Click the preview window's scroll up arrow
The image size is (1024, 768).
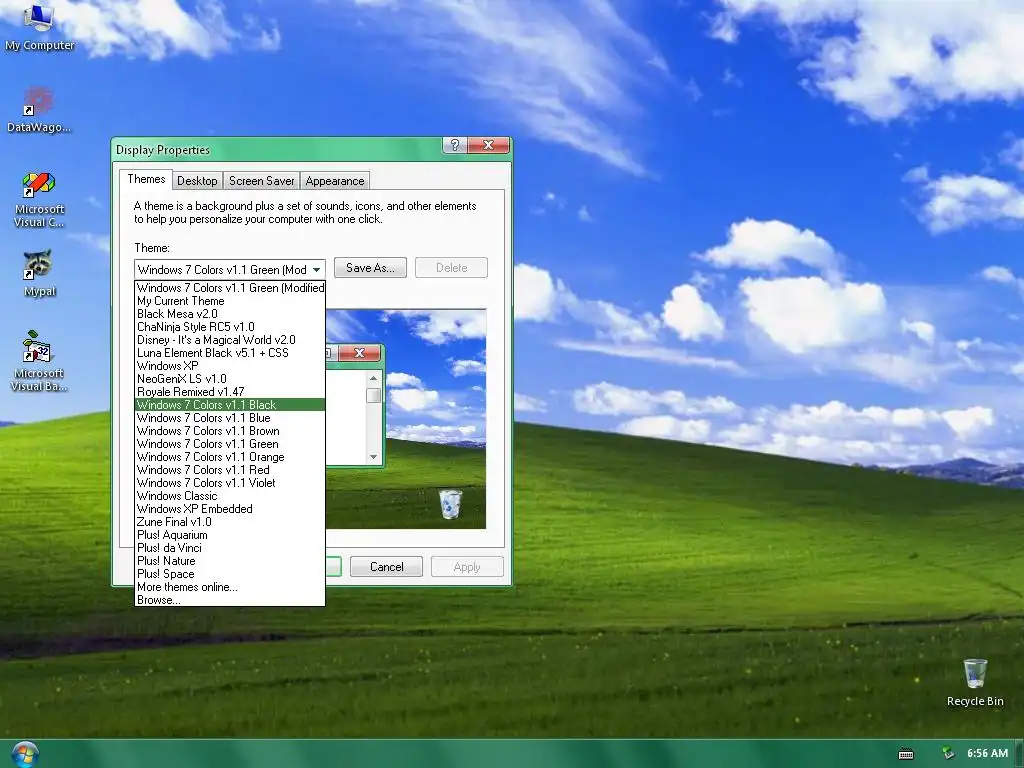point(374,378)
